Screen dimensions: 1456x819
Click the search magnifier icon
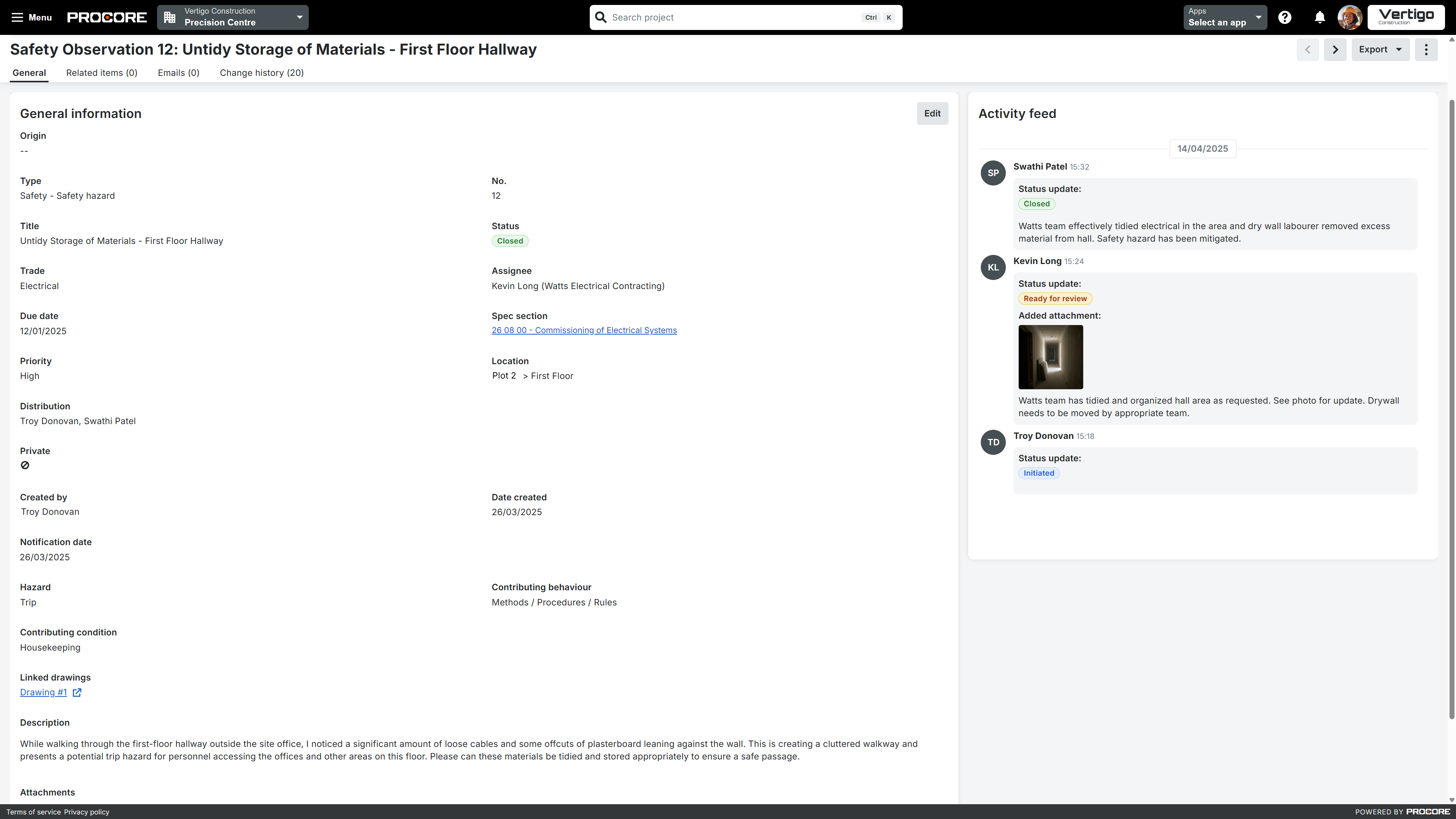coord(600,17)
